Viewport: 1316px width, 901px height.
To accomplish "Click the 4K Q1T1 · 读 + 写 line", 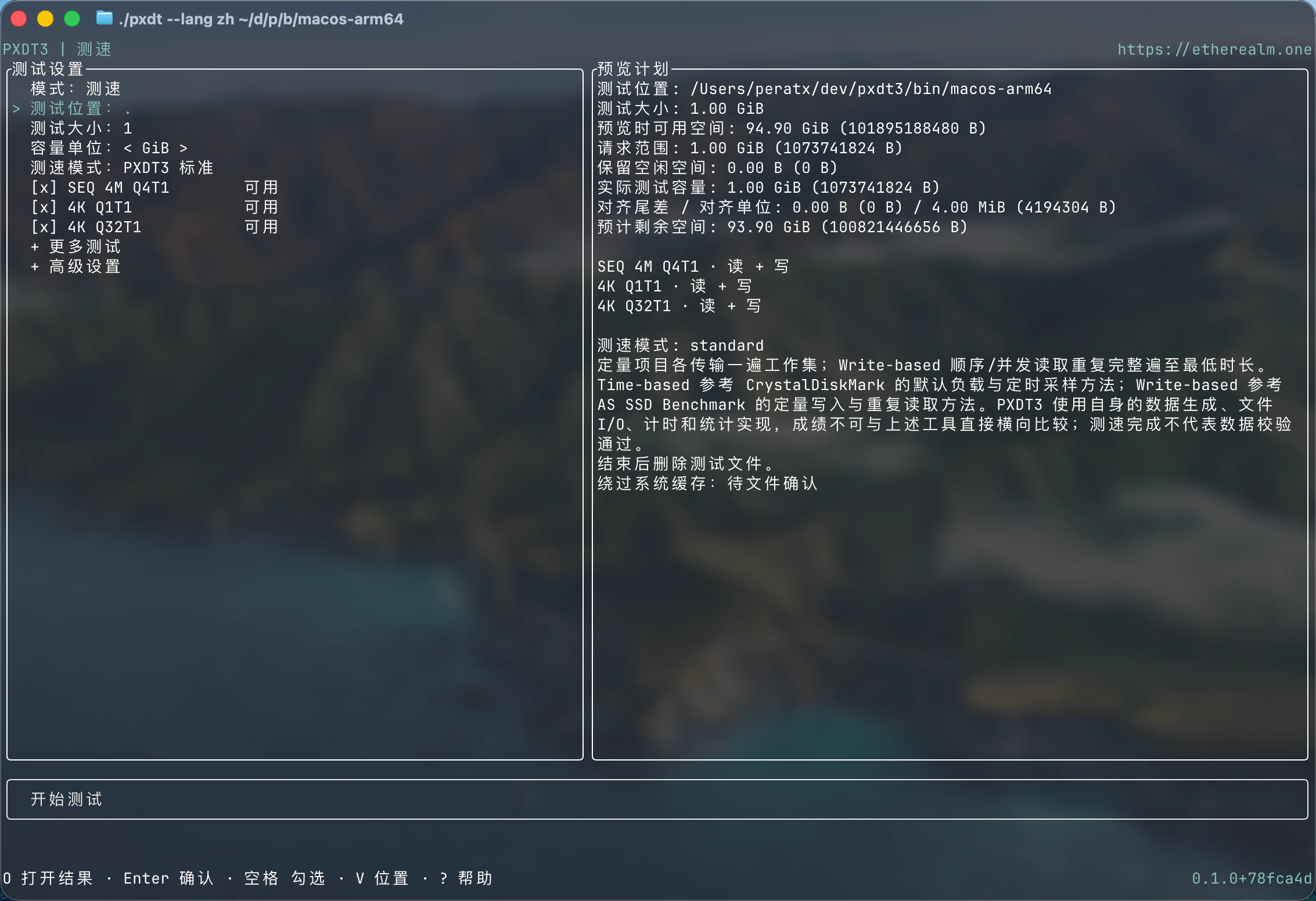I will 675,286.
